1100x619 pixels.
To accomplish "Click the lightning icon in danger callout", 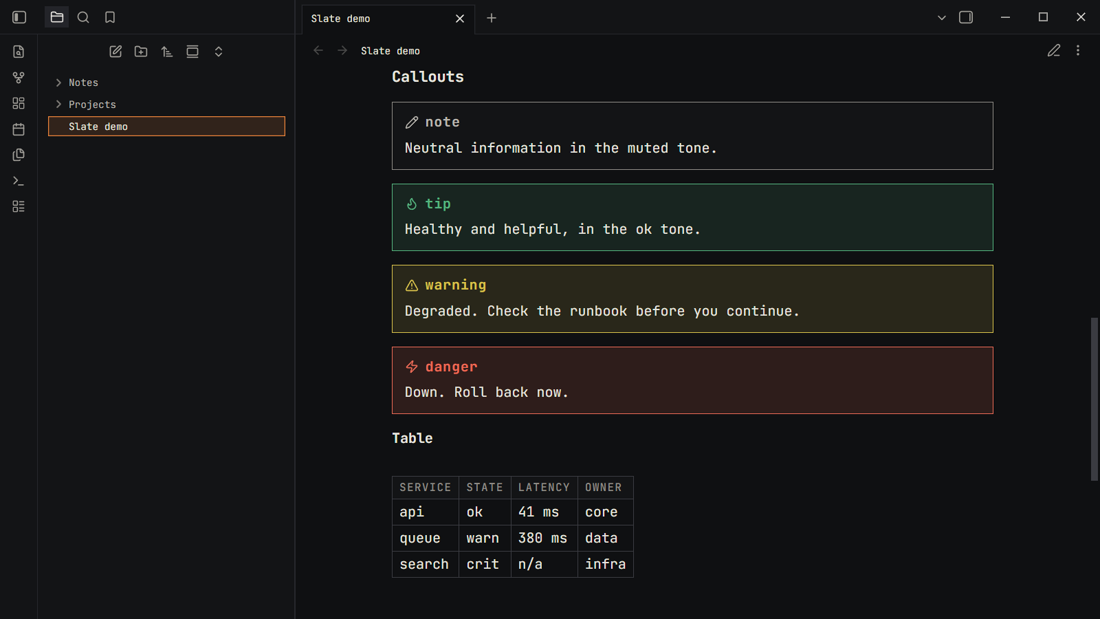I will click(412, 367).
